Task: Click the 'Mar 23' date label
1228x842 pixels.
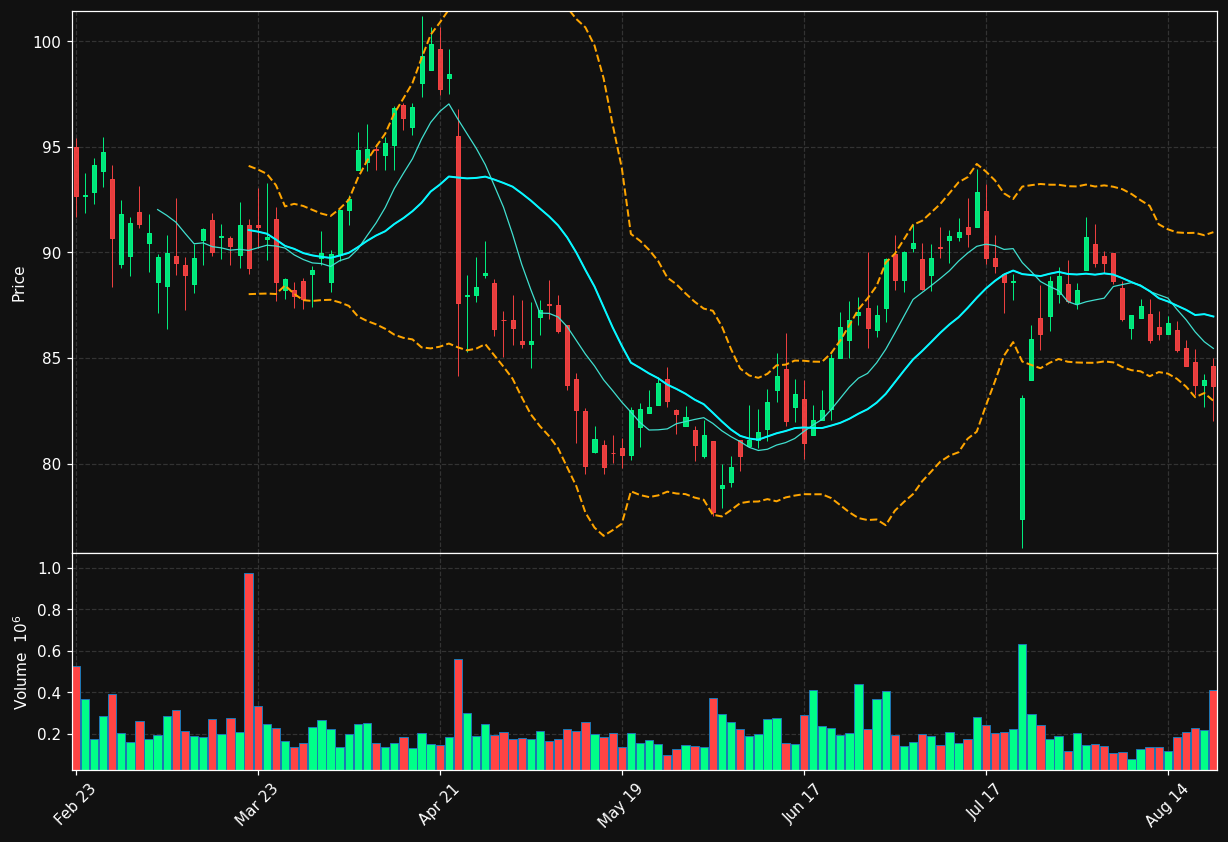Action: pos(256,802)
